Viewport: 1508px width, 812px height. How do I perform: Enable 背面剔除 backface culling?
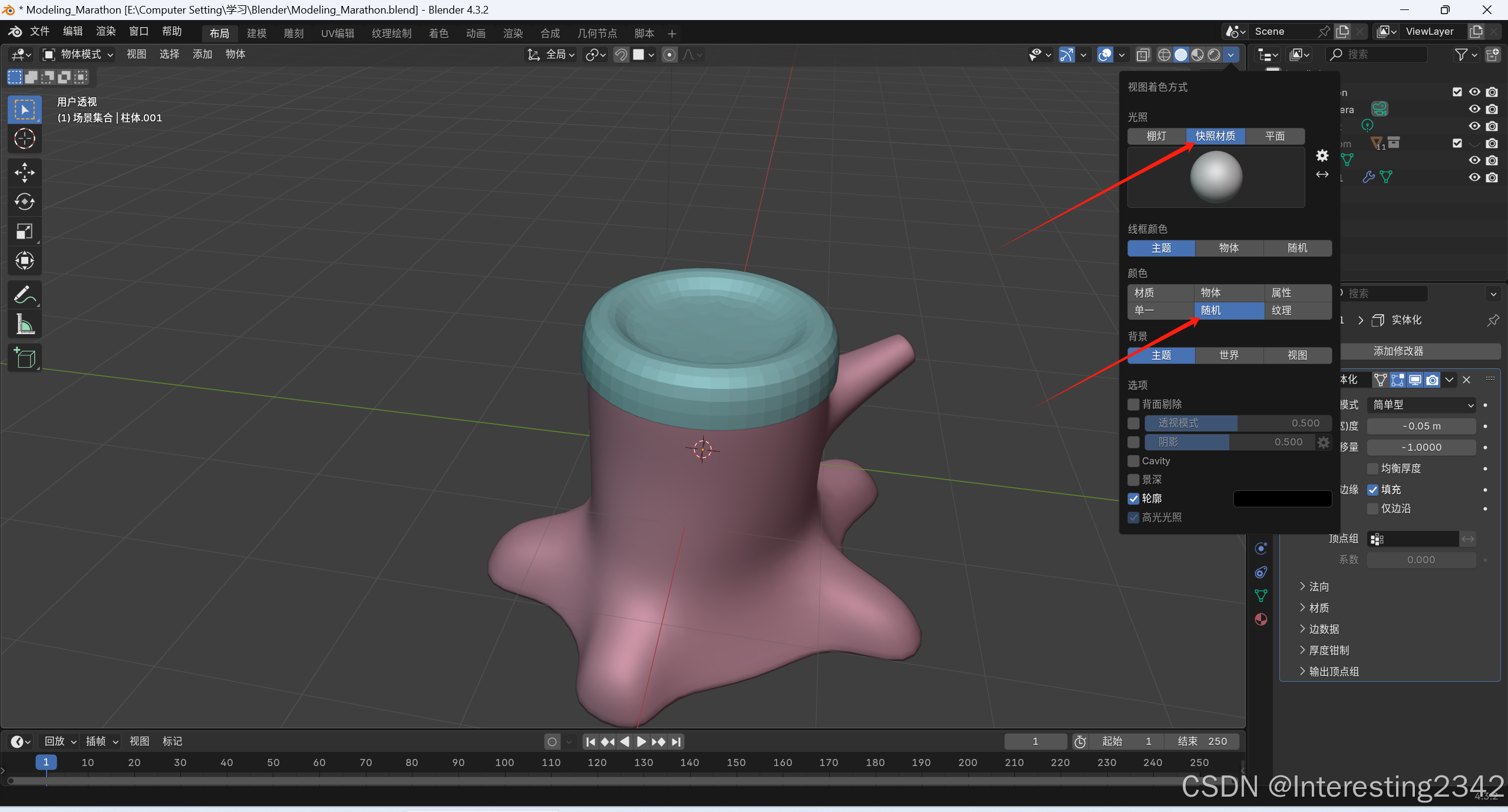[1133, 404]
